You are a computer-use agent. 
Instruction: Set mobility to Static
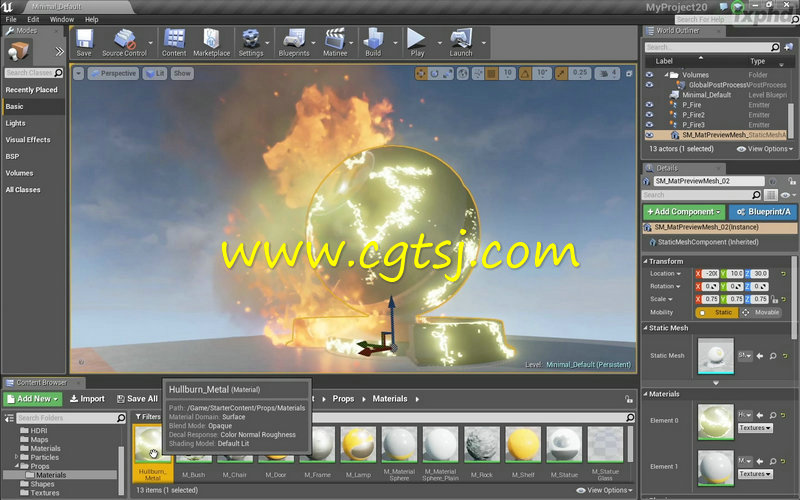tap(717, 312)
